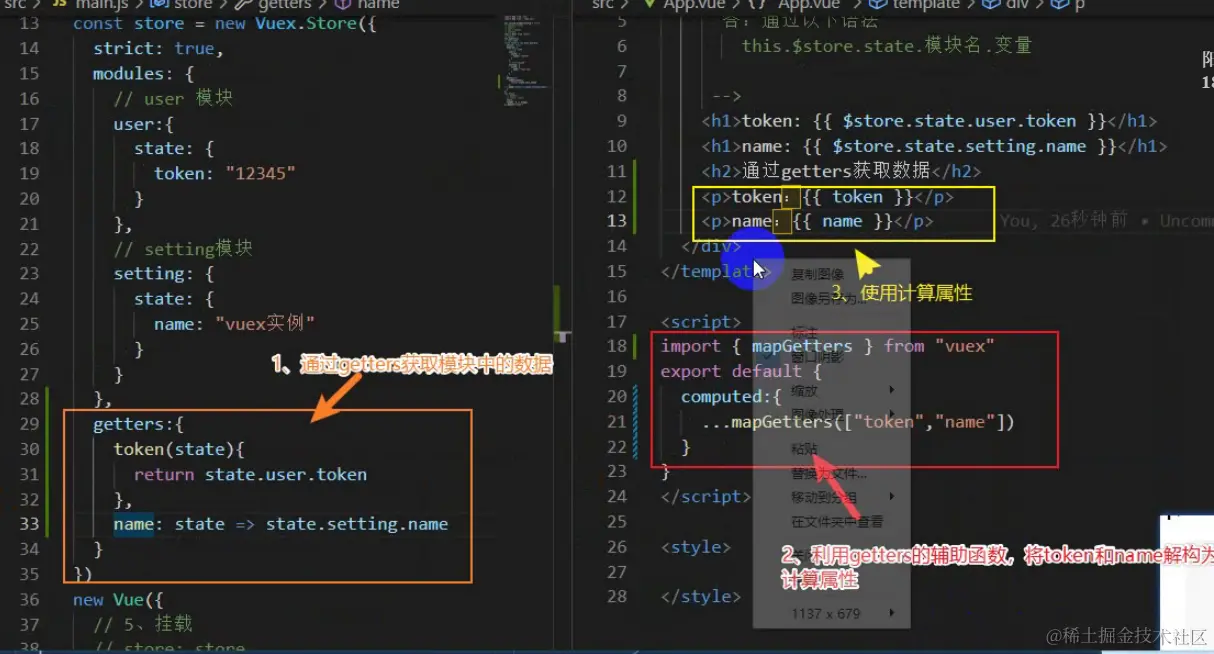Expand the 1137 x 679 submenu arrow

click(x=891, y=613)
